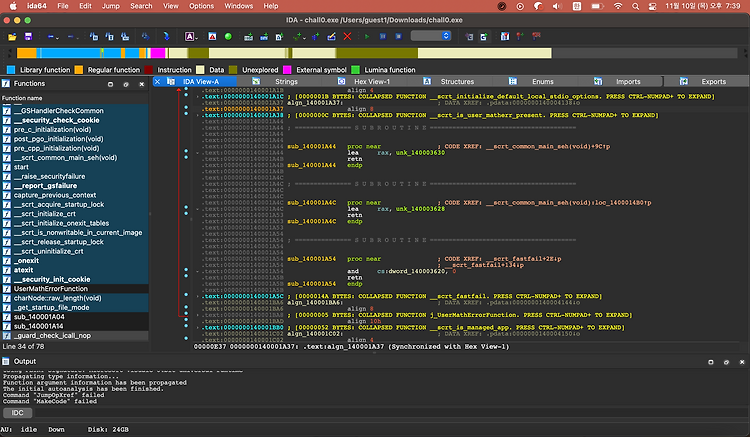
Task: Click the red flags breakpoint list icon
Action: [x=536, y=36]
